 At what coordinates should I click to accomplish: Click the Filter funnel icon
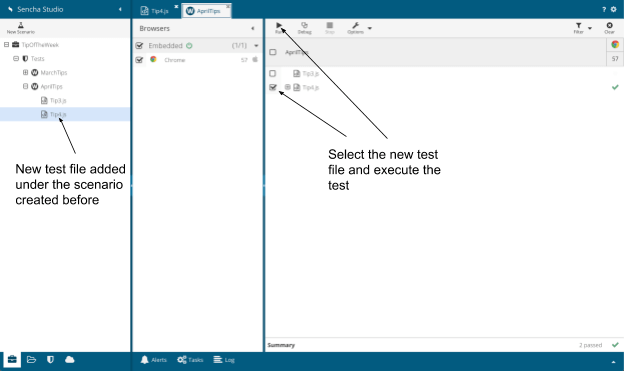click(579, 25)
